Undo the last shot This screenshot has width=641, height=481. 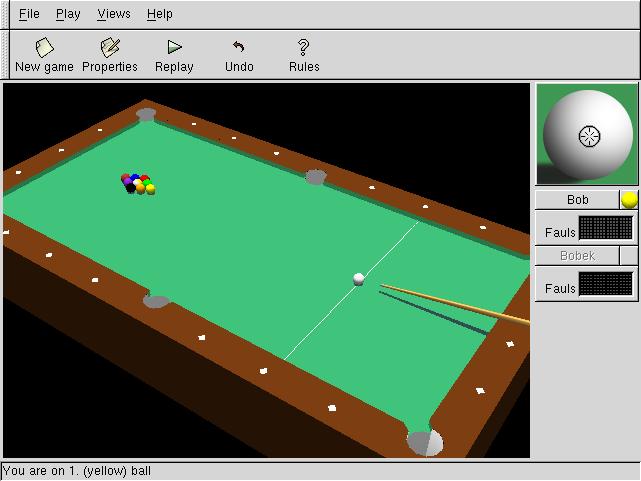point(239,55)
